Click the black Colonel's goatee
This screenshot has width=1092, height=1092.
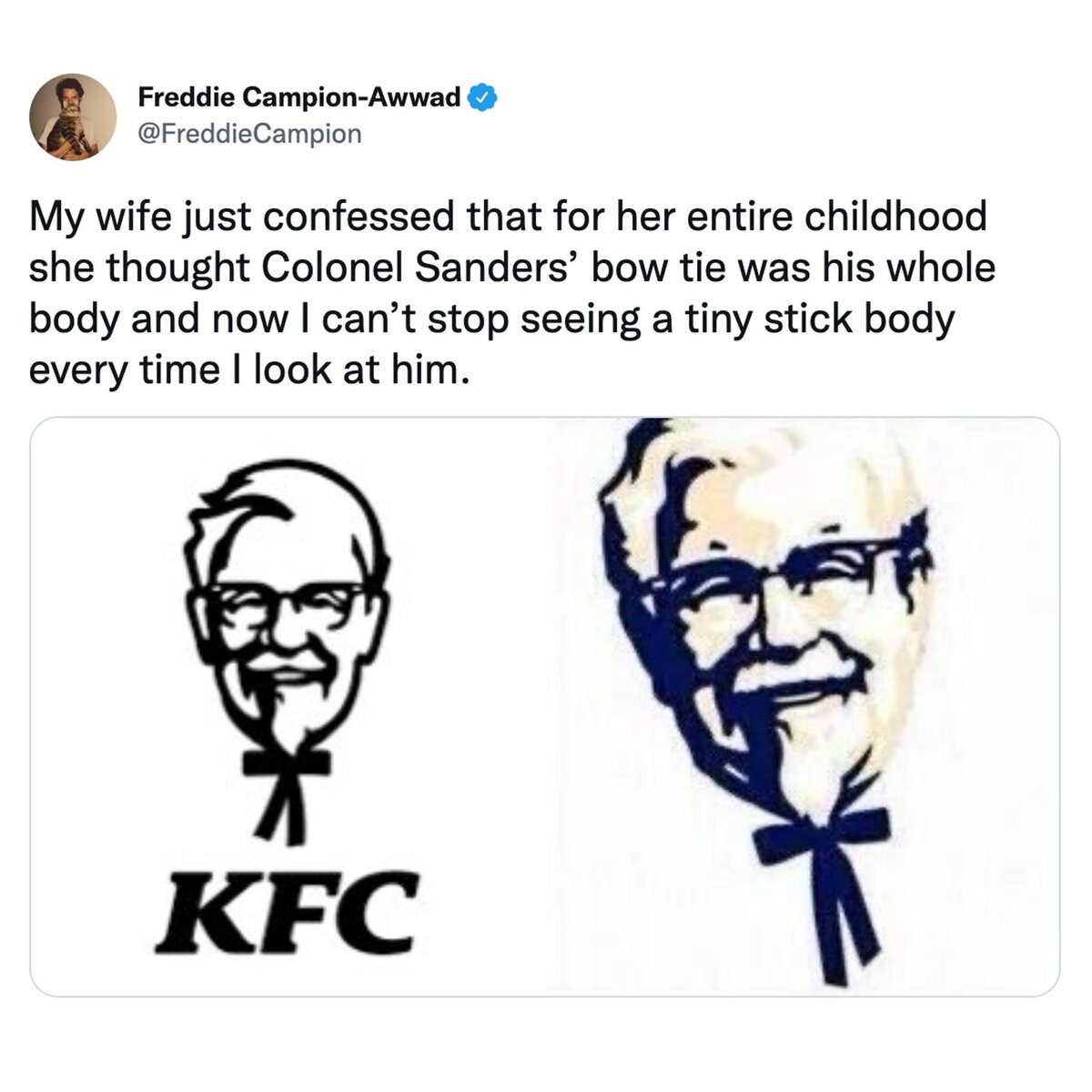[274, 719]
